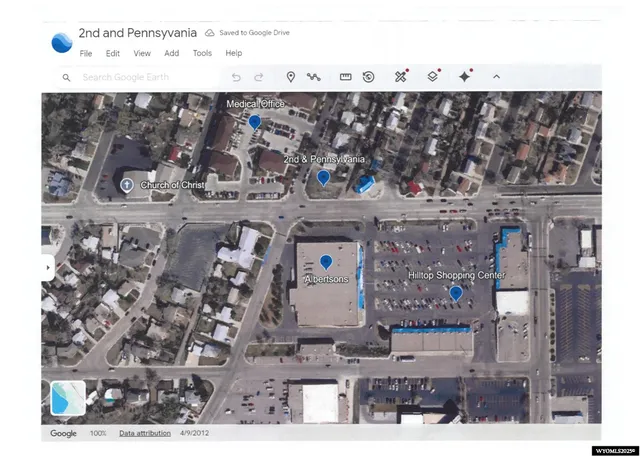Open the Tools menu

point(202,53)
